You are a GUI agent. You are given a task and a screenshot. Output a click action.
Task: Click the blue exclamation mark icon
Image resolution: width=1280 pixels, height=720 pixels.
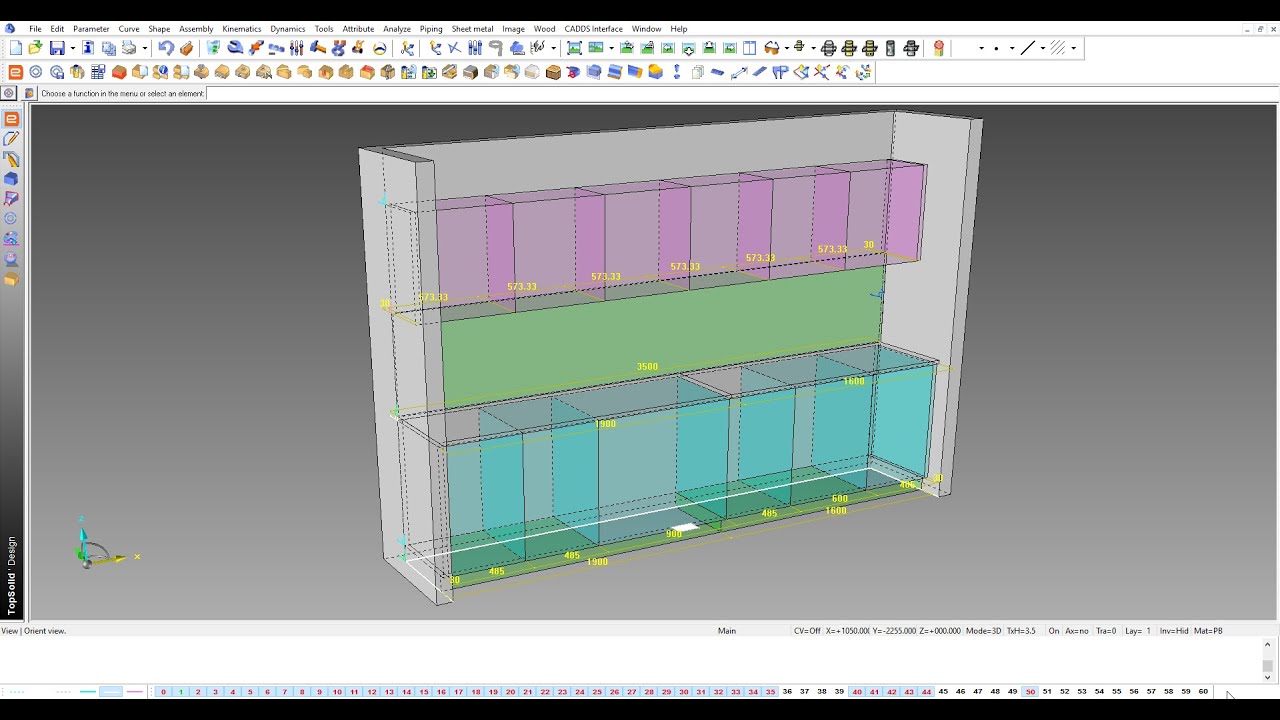coord(676,72)
